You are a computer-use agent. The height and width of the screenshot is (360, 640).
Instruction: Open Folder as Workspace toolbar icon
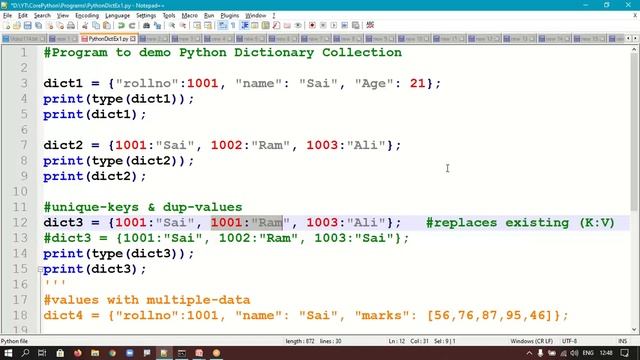coord(287,25)
